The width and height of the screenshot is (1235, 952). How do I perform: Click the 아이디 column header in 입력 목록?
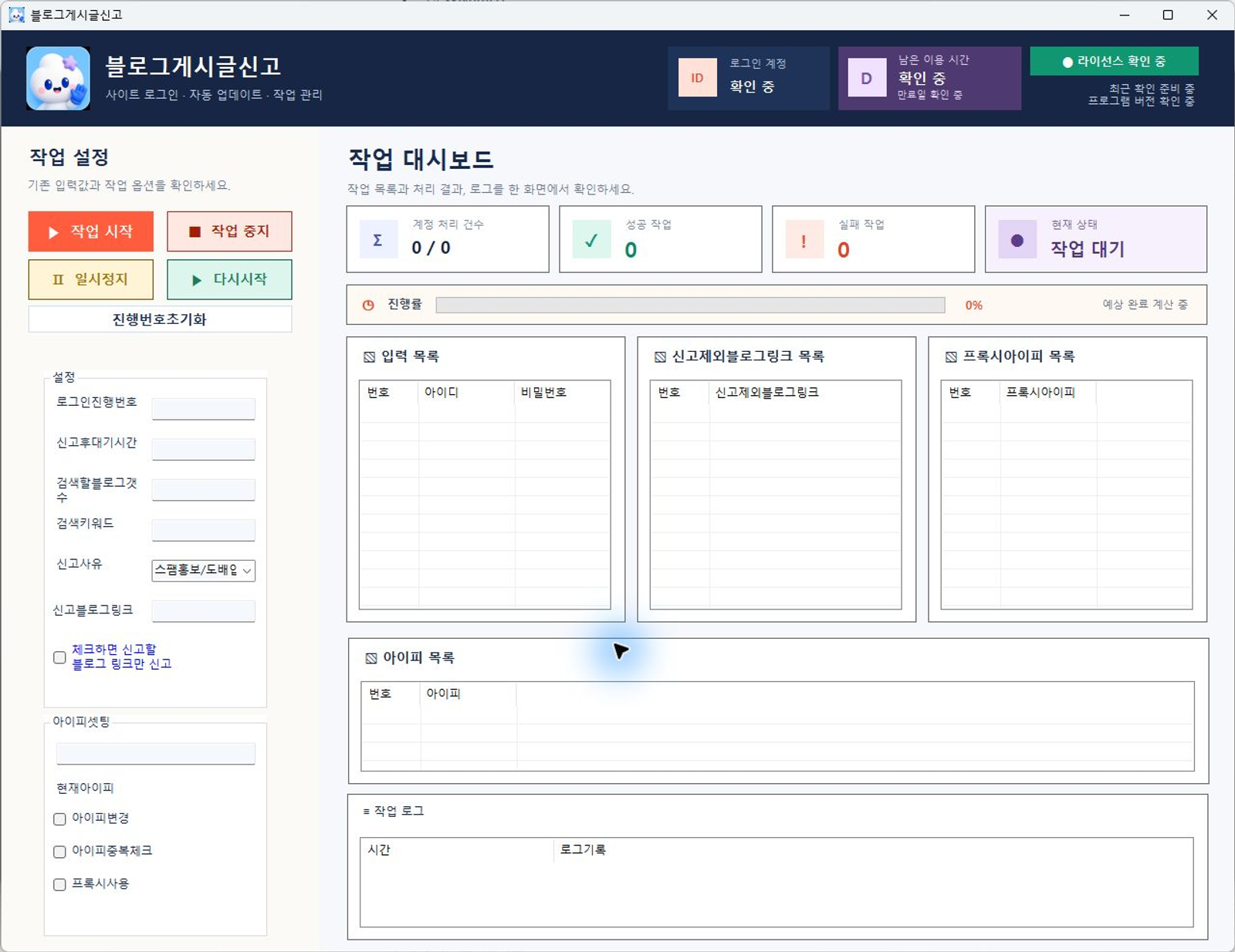point(466,393)
